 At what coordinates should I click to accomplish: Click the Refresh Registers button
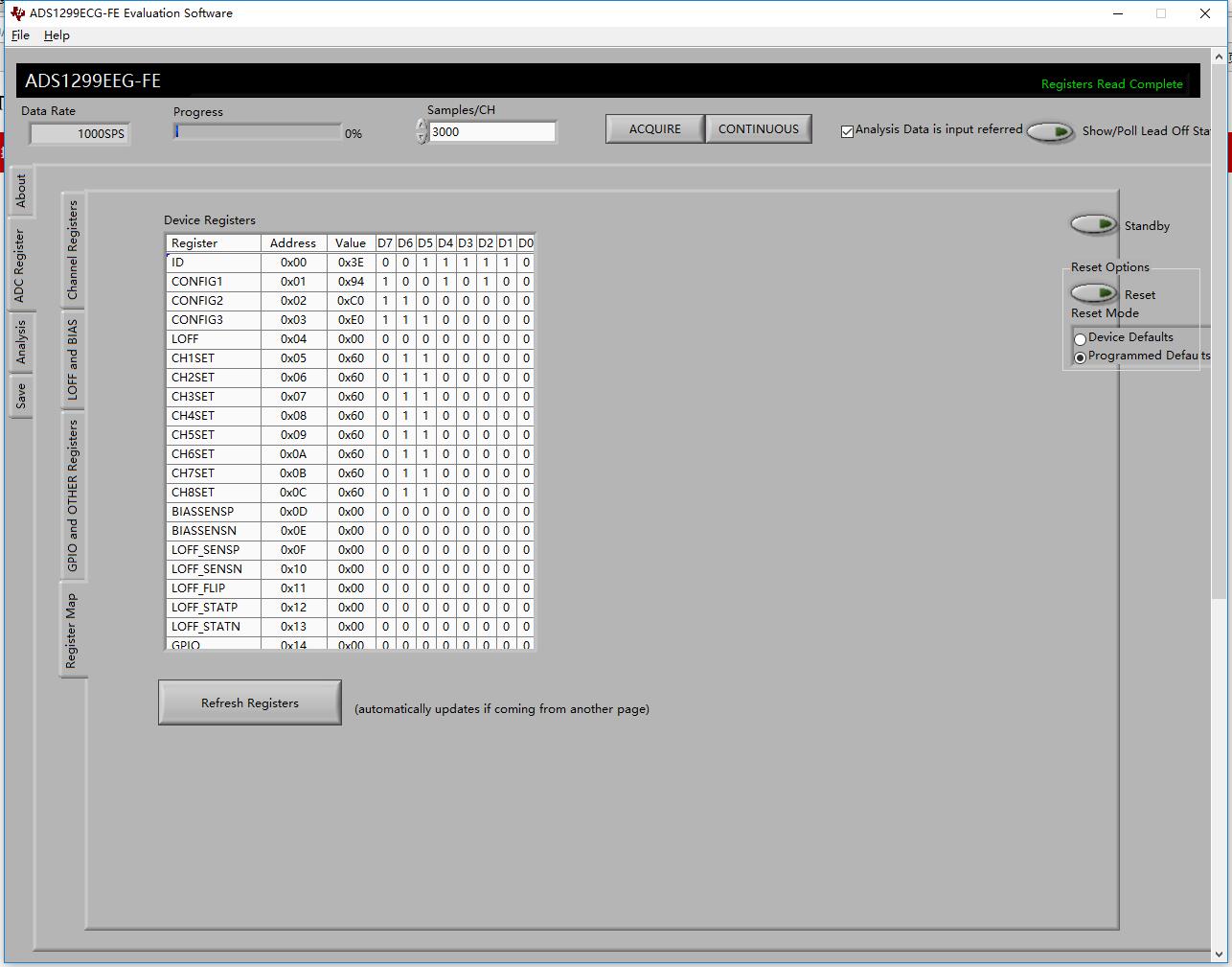(x=250, y=702)
